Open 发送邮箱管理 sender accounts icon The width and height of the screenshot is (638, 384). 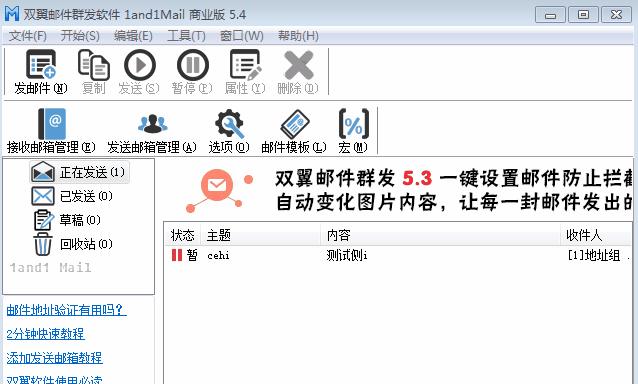click(153, 124)
